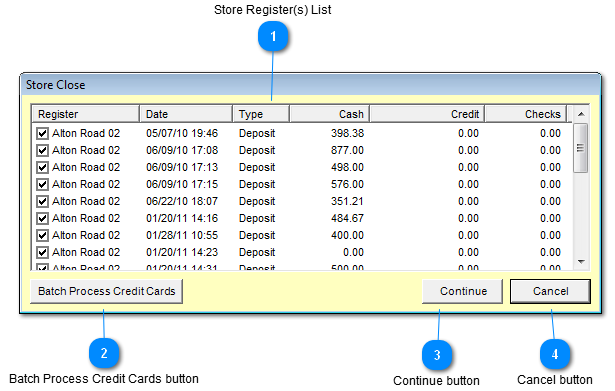Image resolution: width=615 pixels, height=391 pixels.
Task: Toggle checkbox for deposit dated 01/20/11 14:23
Action: click(42, 252)
